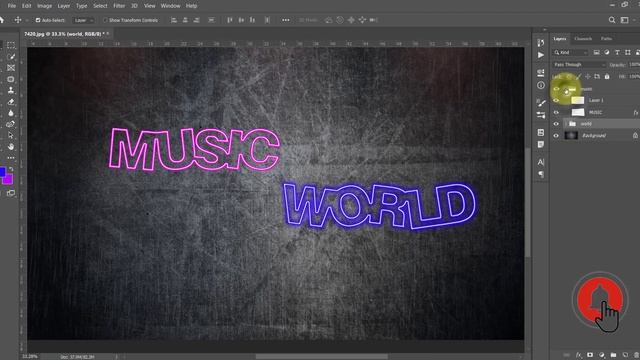Viewport: 640px width, 360px height.
Task: Select the Layer 1 layer name
Action: (x=596, y=100)
